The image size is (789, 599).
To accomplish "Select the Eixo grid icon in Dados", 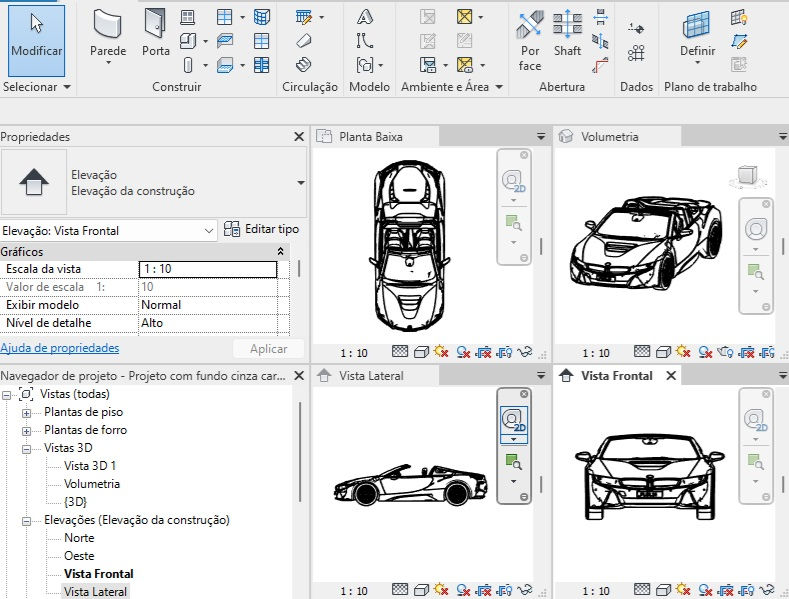I will tap(636, 53).
